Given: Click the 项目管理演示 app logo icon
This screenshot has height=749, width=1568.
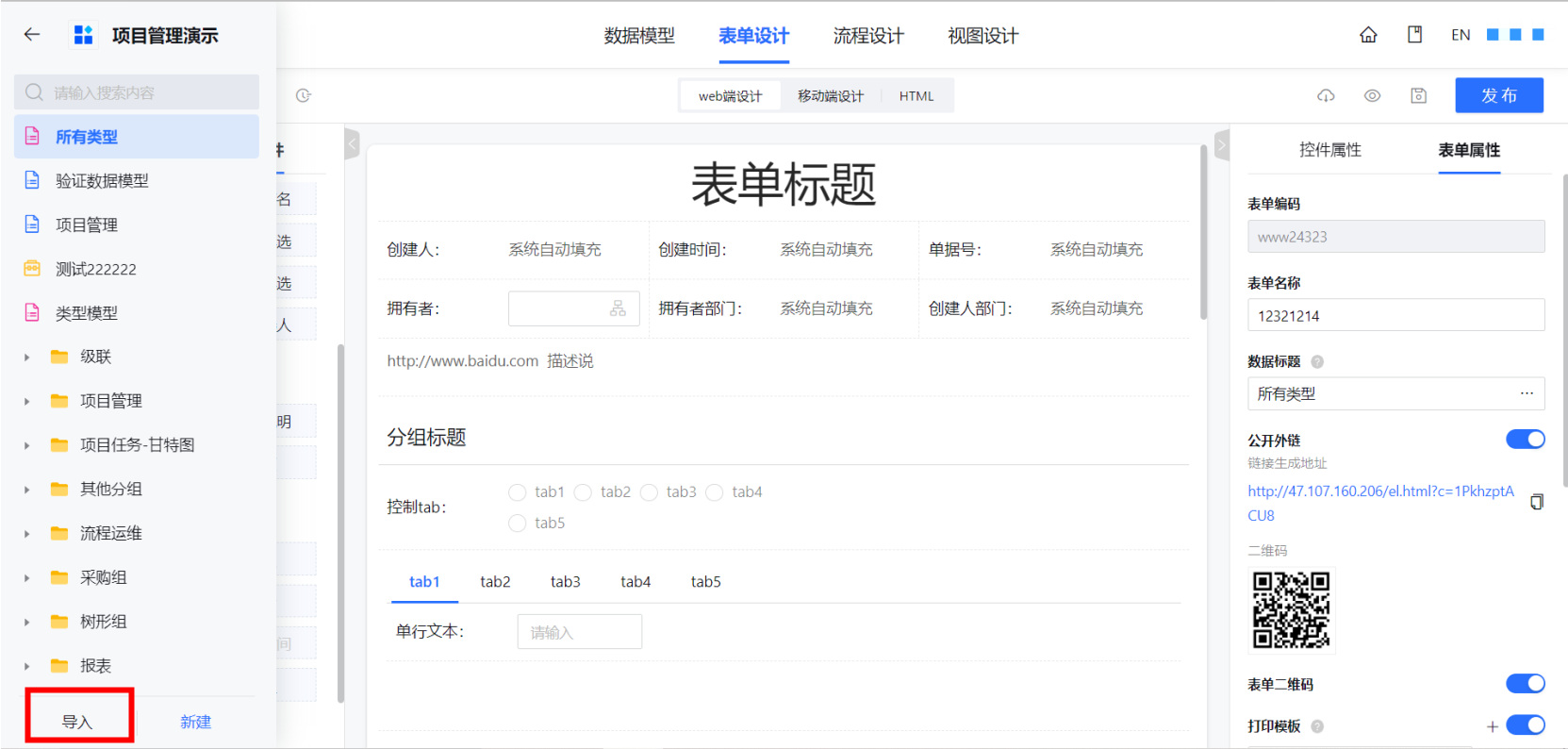Looking at the screenshot, I should pos(84,35).
